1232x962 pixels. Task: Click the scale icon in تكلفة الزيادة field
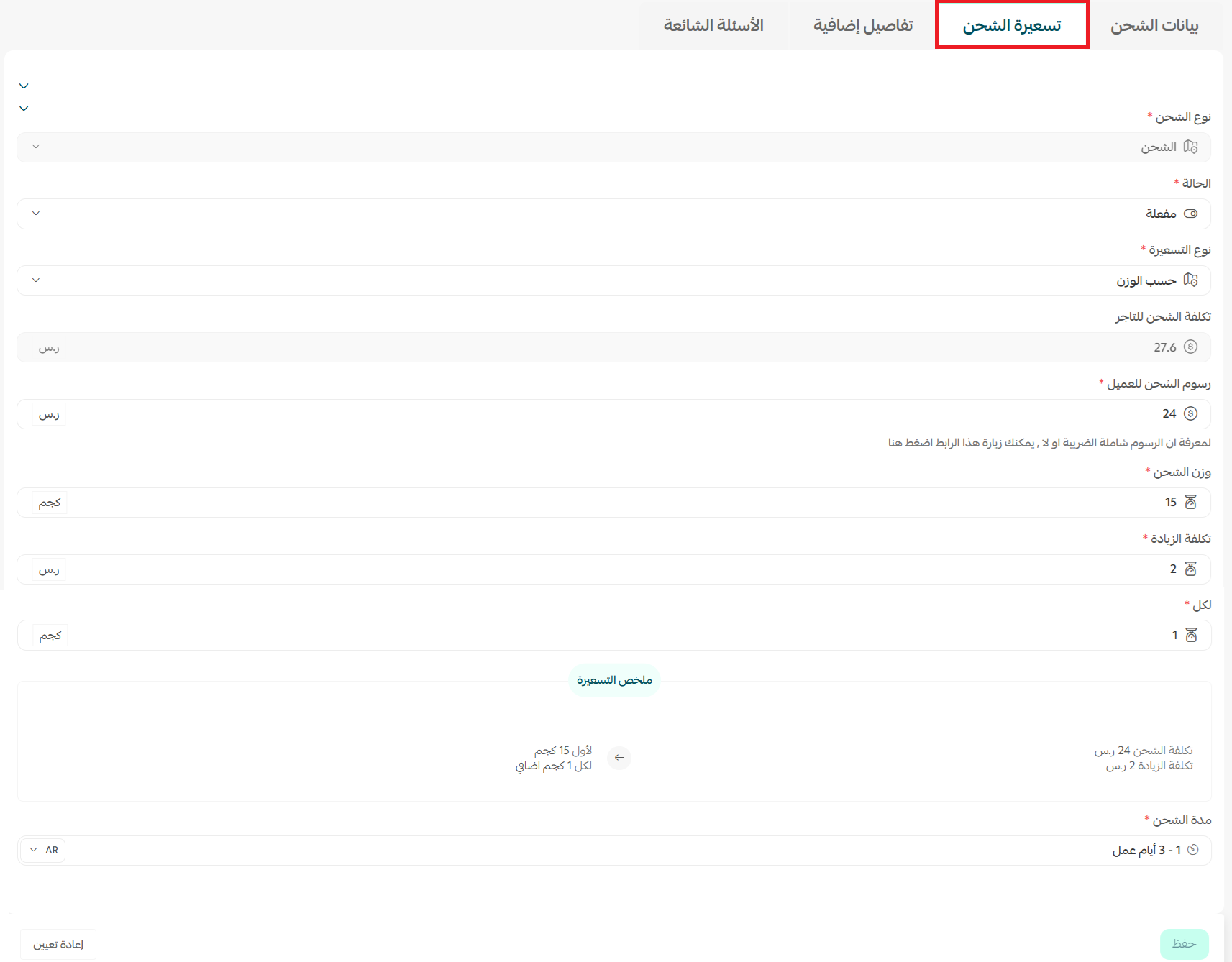[x=1190, y=569]
